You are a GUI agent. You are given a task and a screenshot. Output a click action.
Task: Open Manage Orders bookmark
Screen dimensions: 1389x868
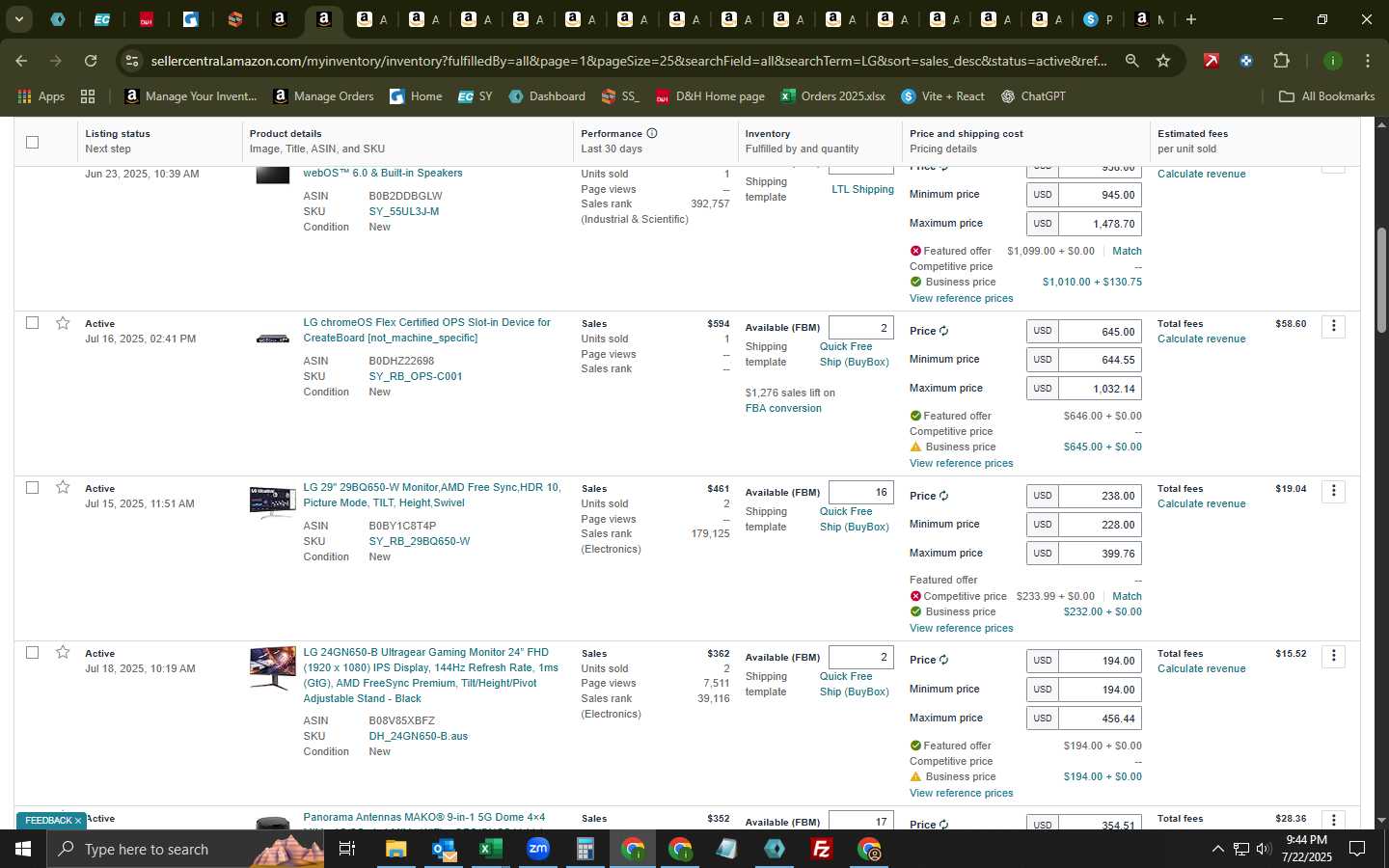(x=323, y=96)
